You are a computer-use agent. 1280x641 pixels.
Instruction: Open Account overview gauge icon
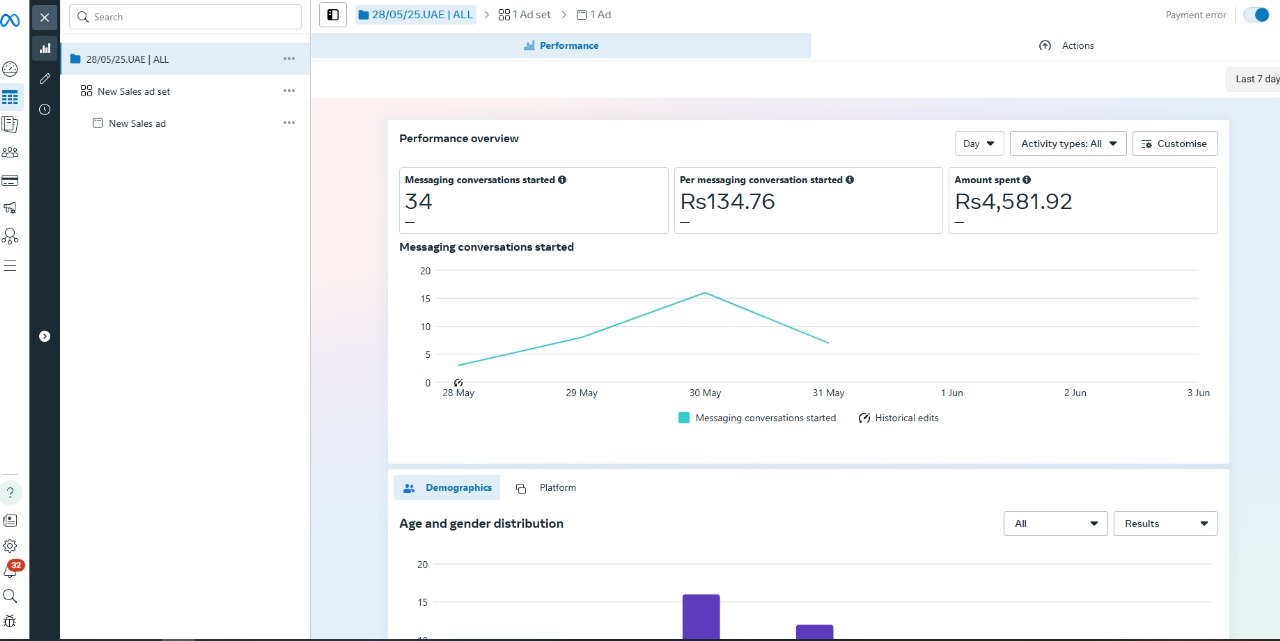click(x=10, y=69)
